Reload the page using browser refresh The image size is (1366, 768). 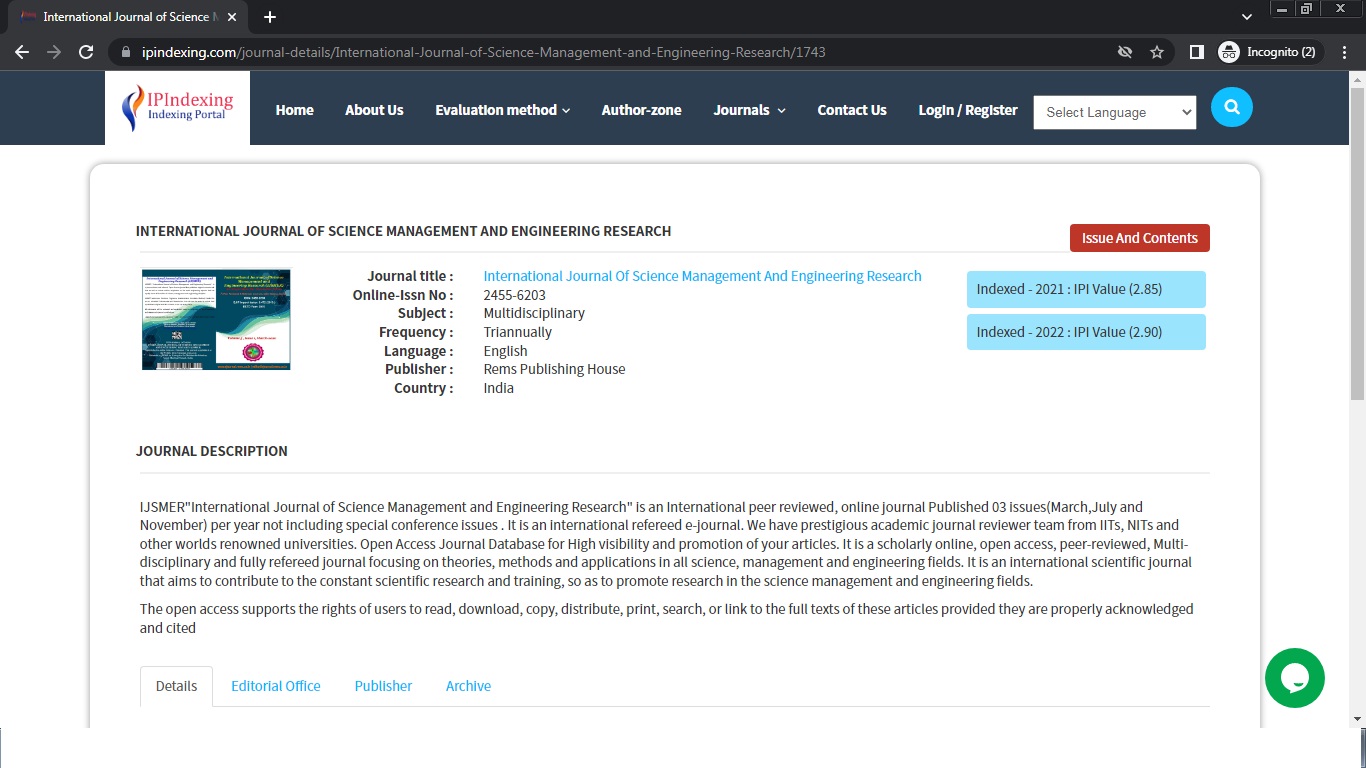(86, 52)
